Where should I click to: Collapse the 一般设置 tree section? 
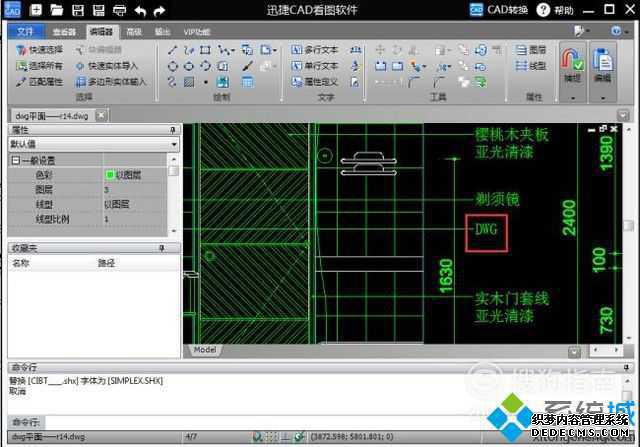coord(16,160)
